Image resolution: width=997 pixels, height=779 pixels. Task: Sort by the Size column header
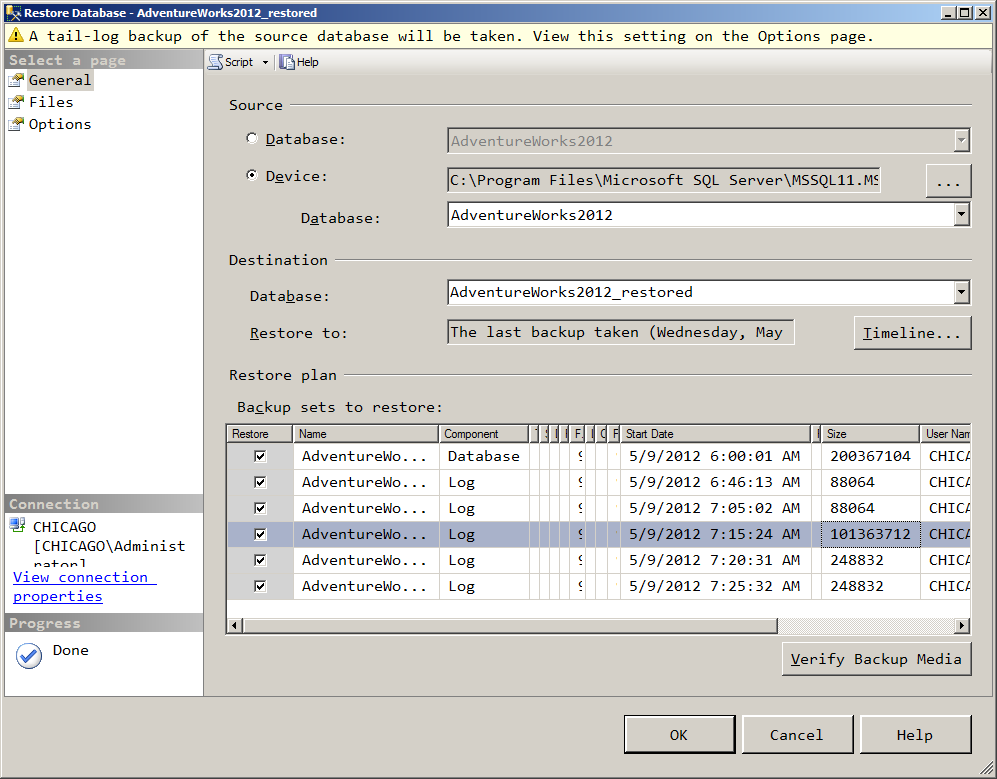click(870, 434)
